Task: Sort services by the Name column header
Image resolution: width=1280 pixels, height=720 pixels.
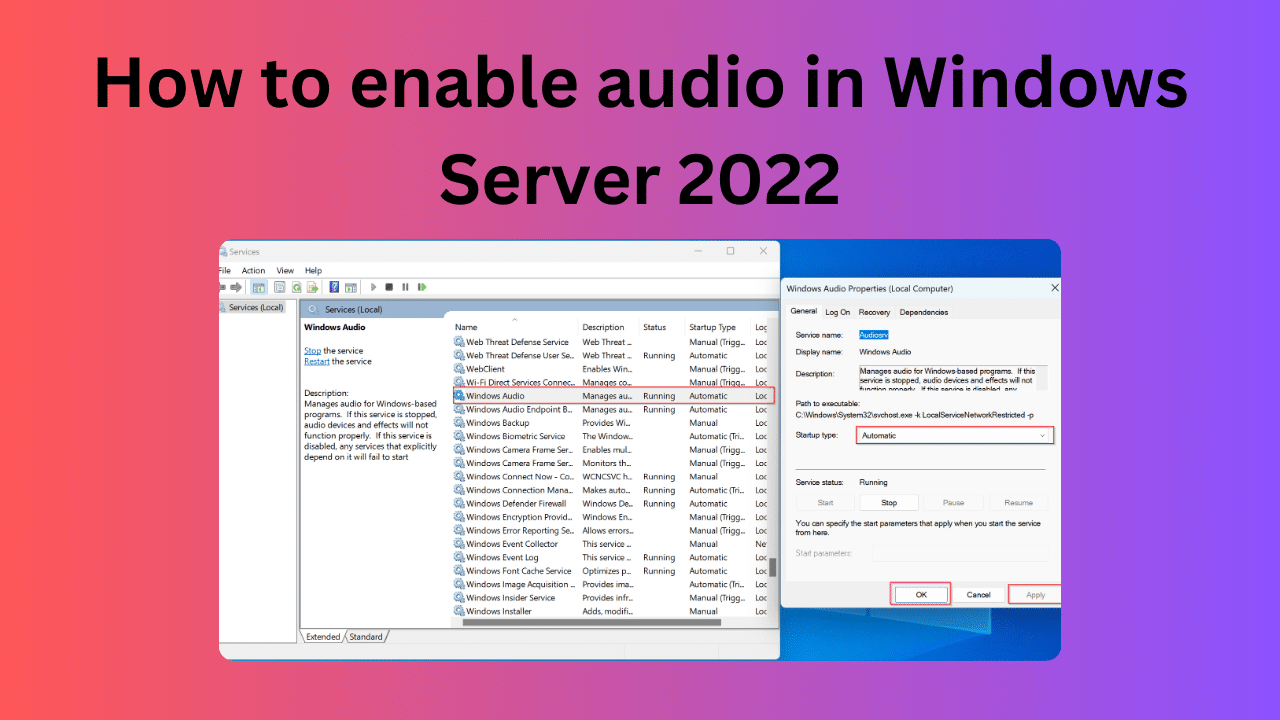Action: [x=466, y=327]
